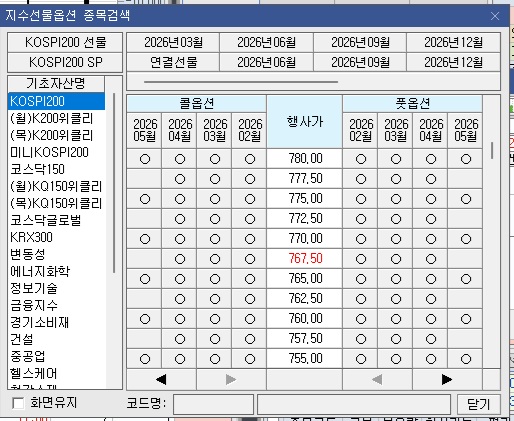Select 중공업 in the asset list

(56, 356)
